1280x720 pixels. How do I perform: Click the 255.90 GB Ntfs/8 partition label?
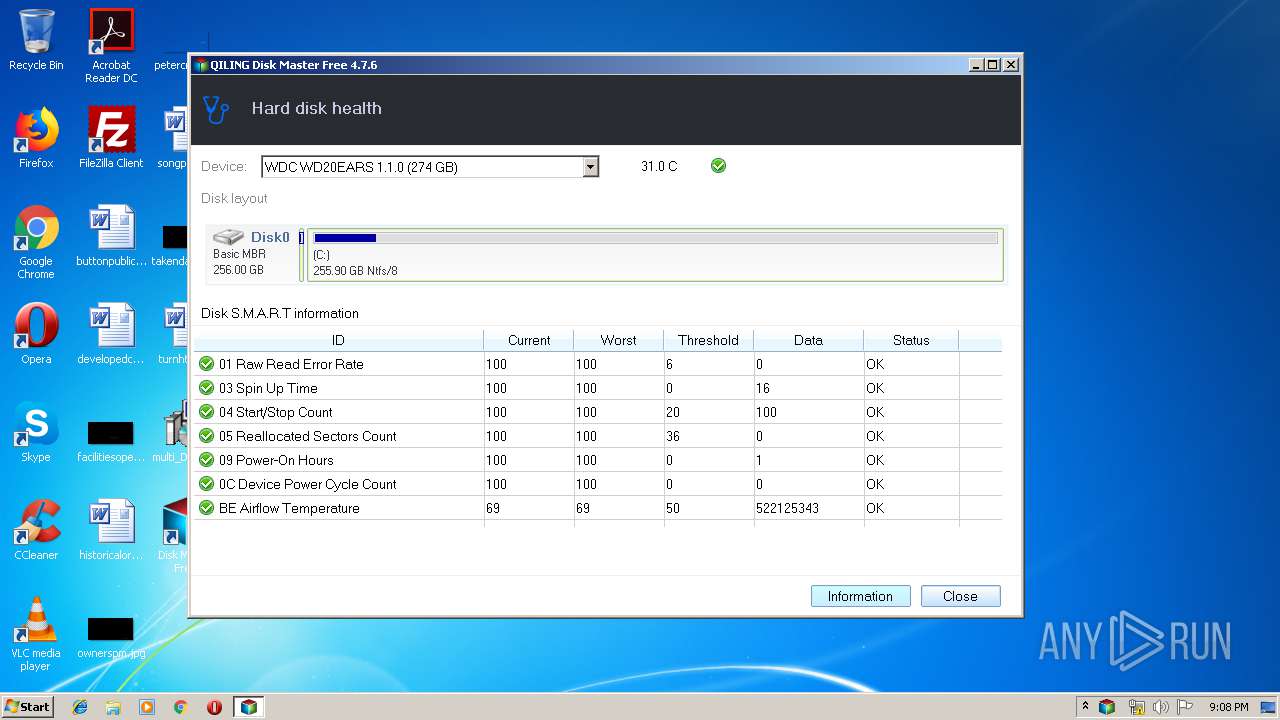[355, 270]
